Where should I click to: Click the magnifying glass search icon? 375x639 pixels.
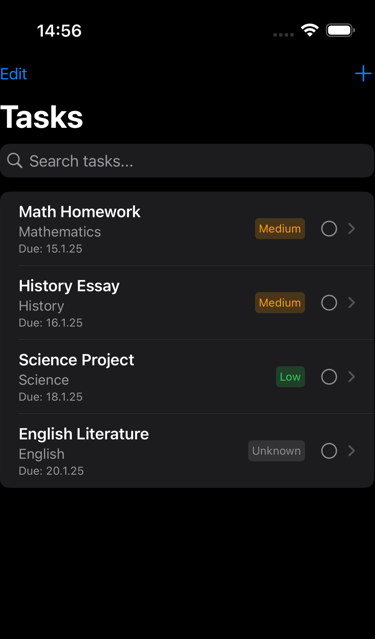pos(15,161)
